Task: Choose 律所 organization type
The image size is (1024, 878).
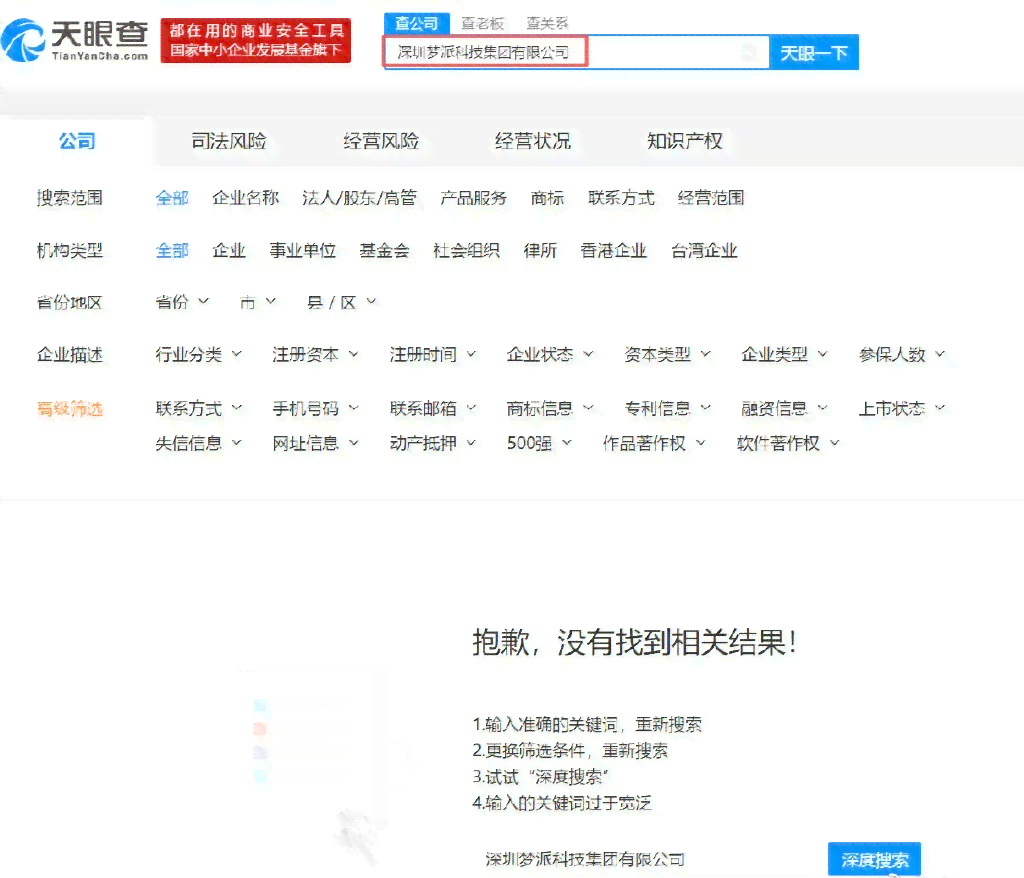Action: pyautogui.click(x=540, y=250)
